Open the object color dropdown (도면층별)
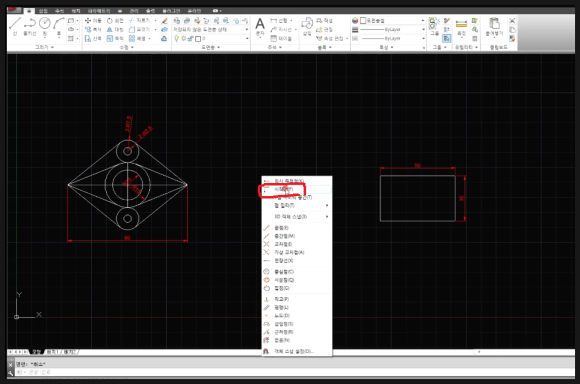580x384 pixels. (392, 21)
